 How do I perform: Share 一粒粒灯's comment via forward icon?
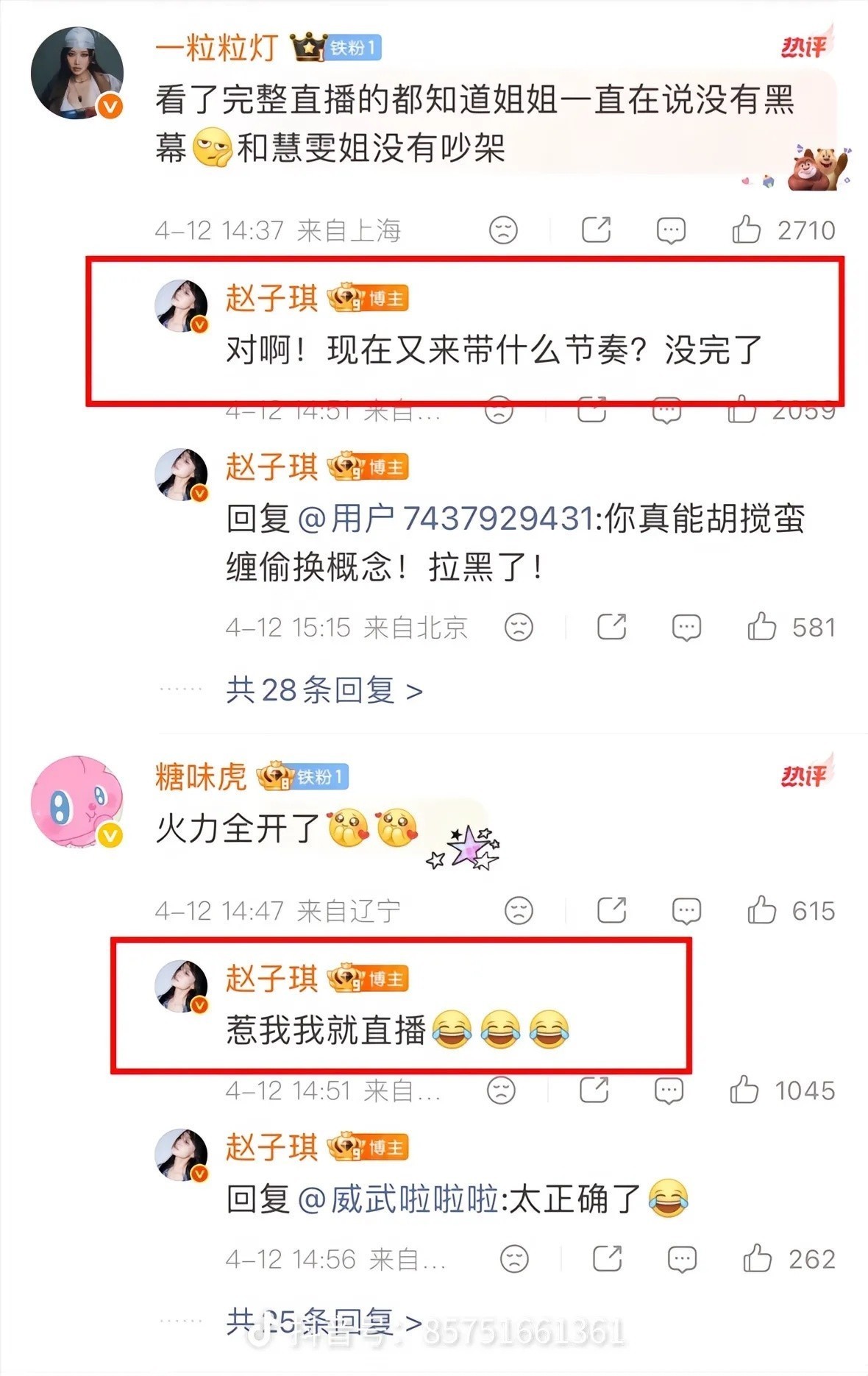596,230
